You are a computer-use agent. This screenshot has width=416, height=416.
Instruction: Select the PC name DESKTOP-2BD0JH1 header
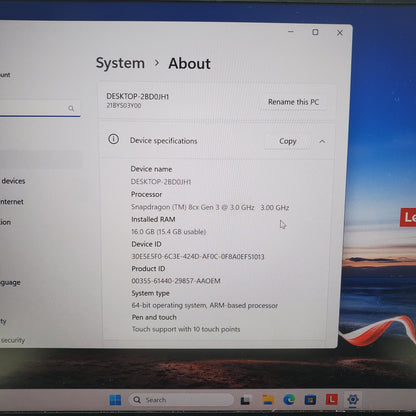138,97
